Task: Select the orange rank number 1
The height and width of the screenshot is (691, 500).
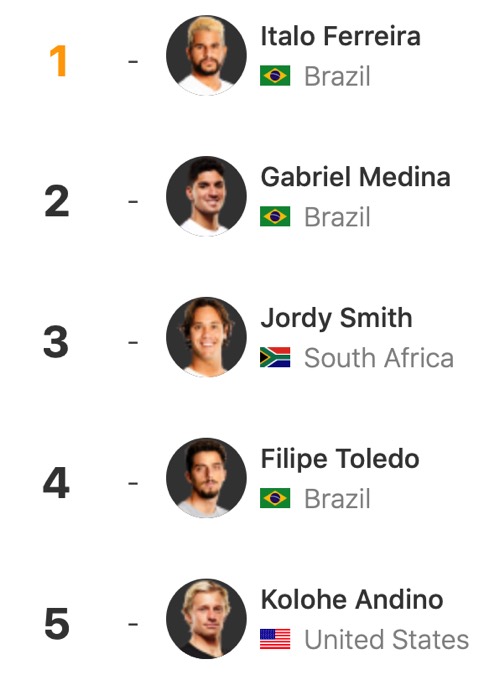Action: point(58,61)
